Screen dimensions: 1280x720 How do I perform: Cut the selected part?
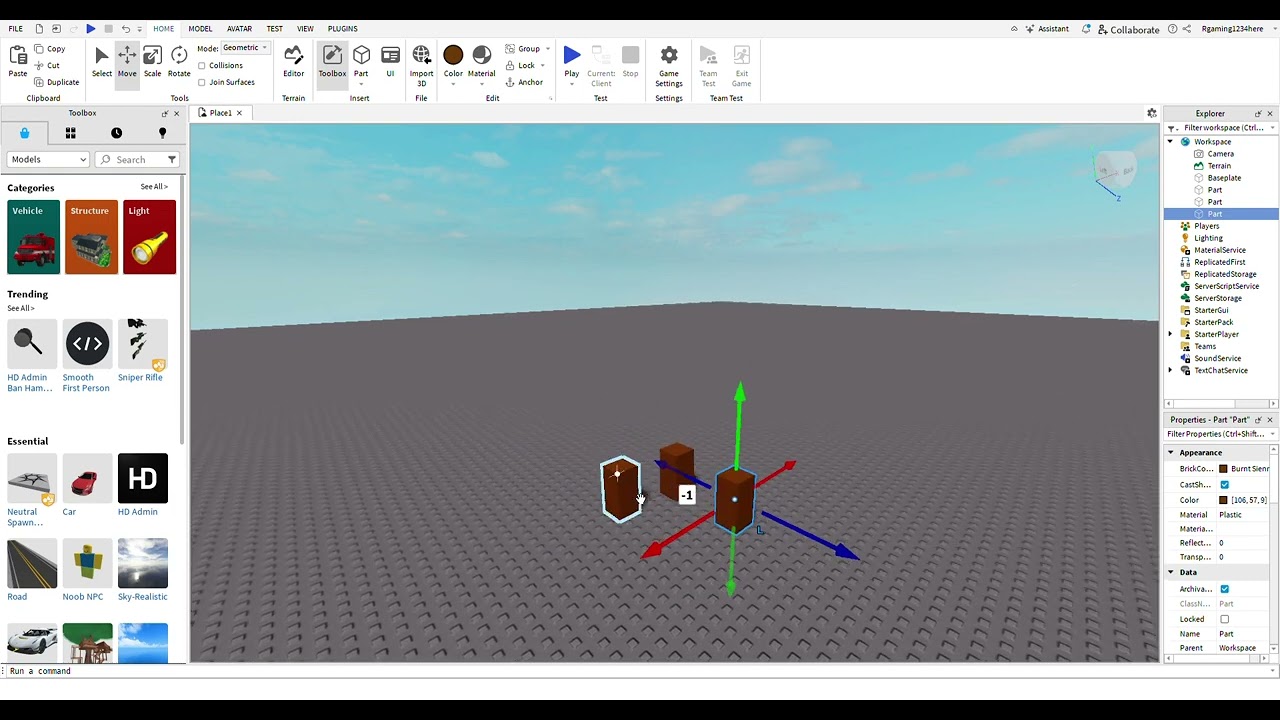[47, 65]
